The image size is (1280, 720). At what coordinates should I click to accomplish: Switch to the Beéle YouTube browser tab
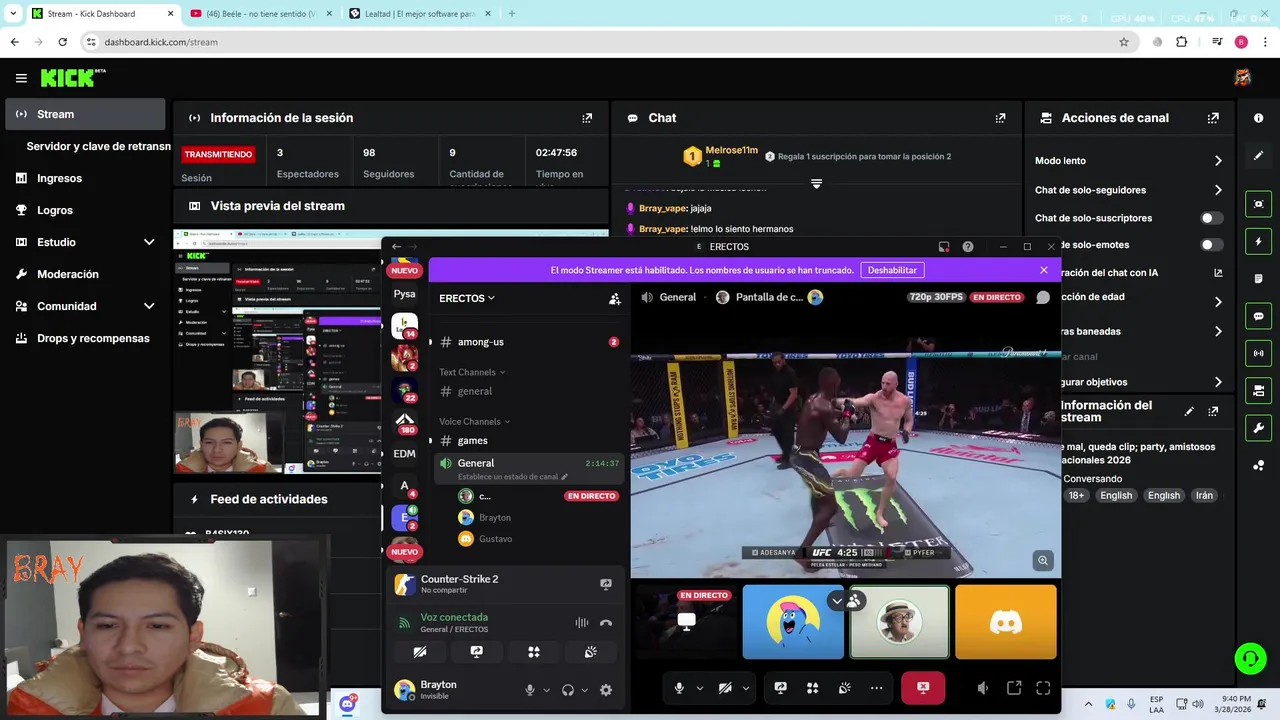click(x=262, y=14)
